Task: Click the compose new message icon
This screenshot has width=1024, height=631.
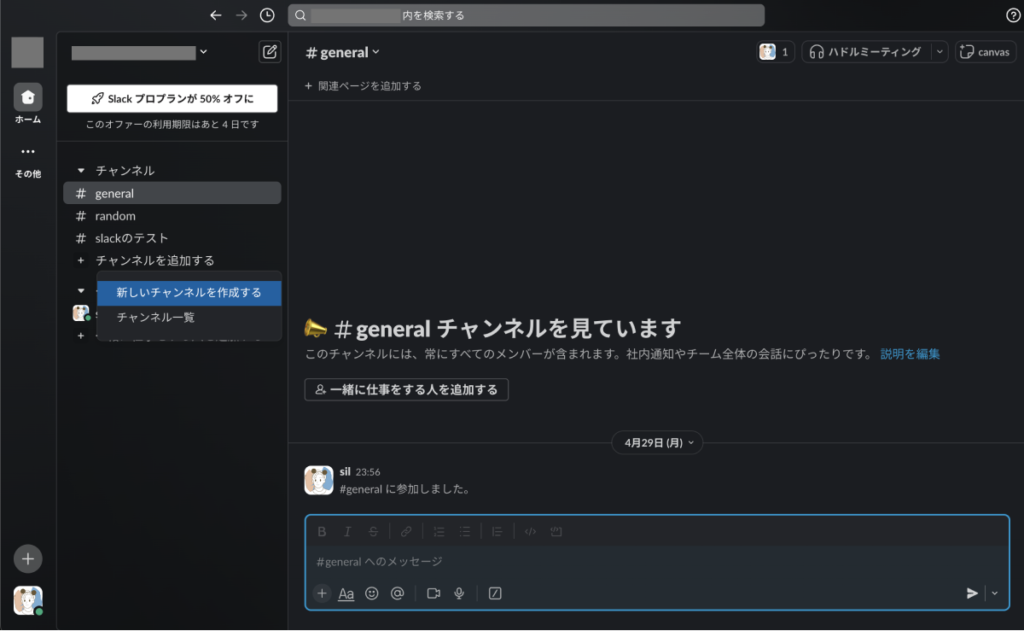Action: pos(269,52)
